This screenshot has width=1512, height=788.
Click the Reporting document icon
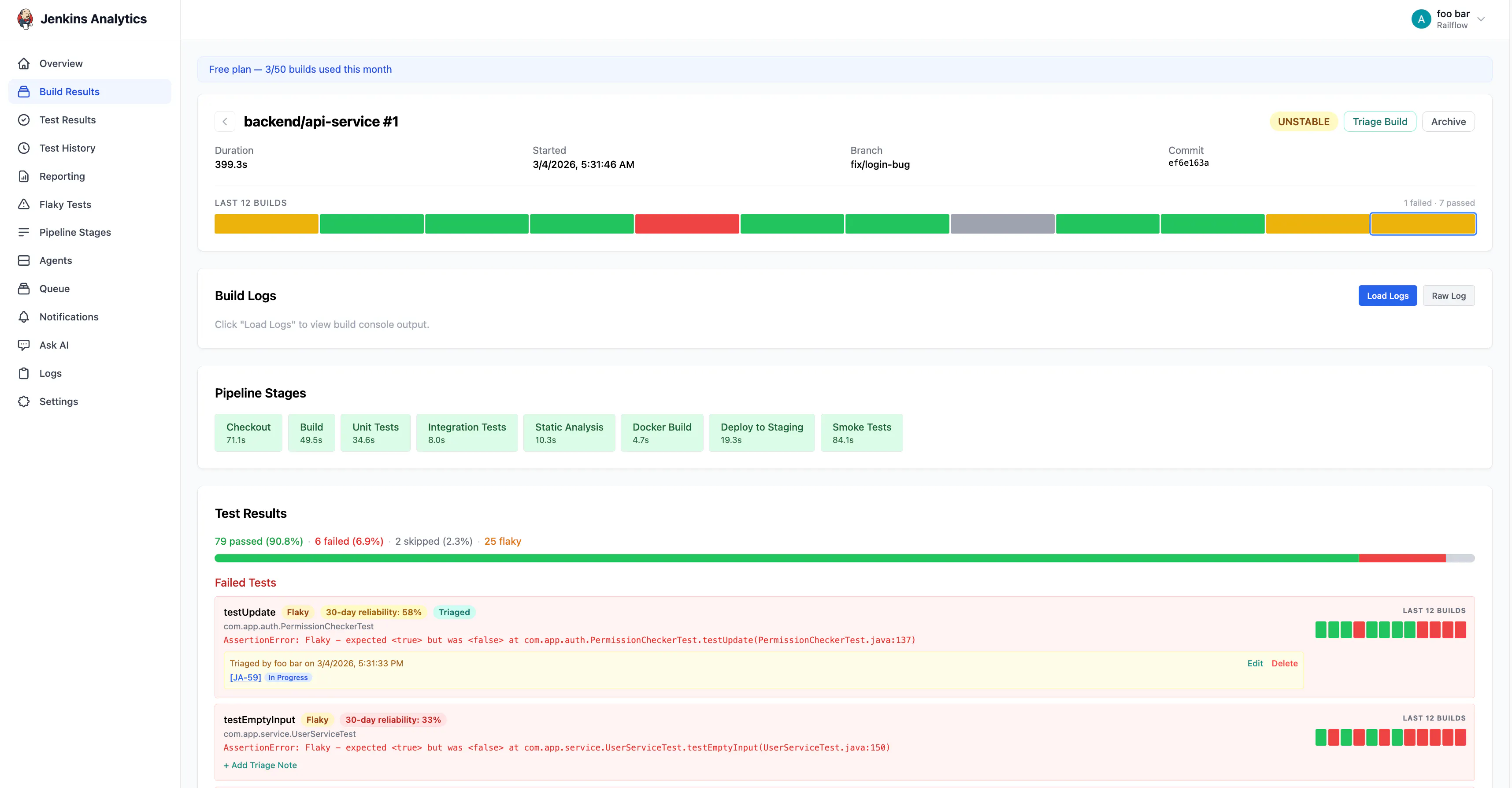pyautogui.click(x=23, y=176)
